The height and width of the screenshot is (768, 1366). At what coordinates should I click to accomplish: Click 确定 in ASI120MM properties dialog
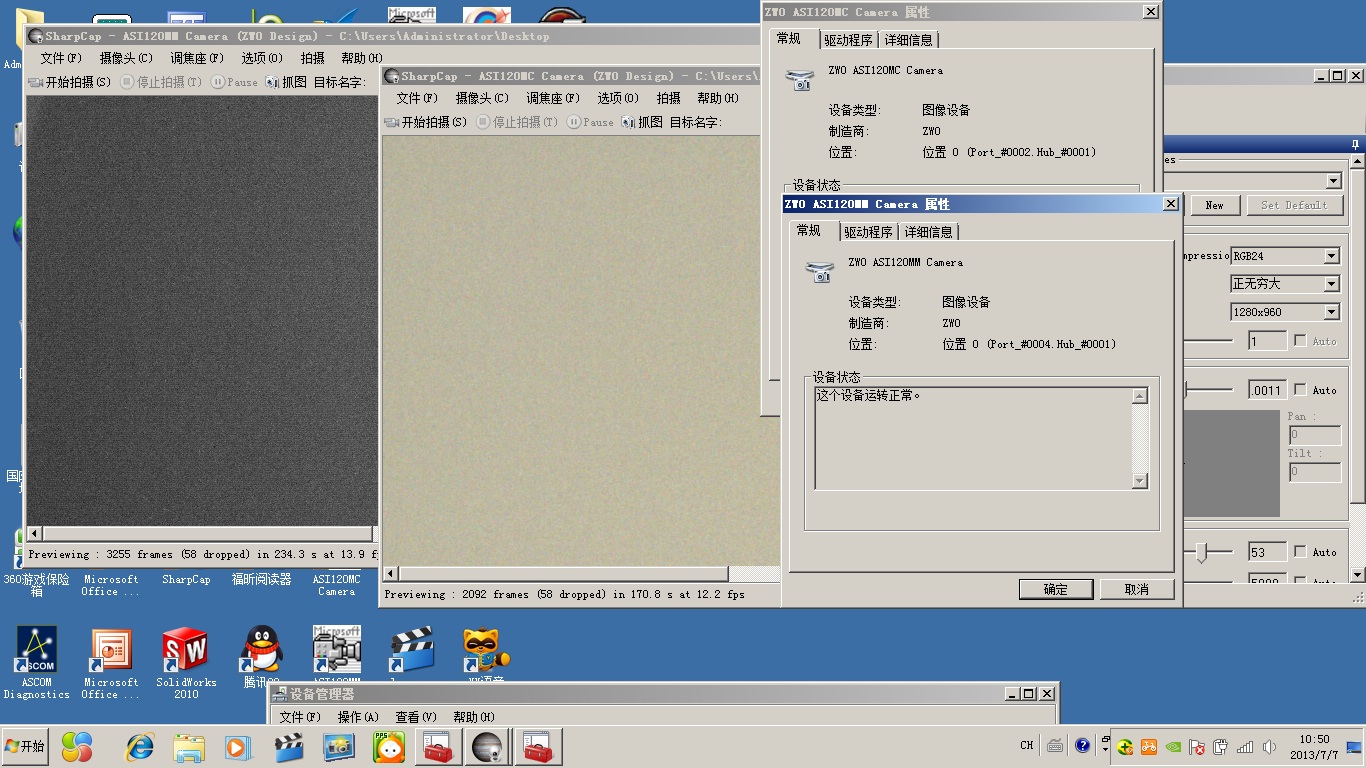pyautogui.click(x=1056, y=589)
